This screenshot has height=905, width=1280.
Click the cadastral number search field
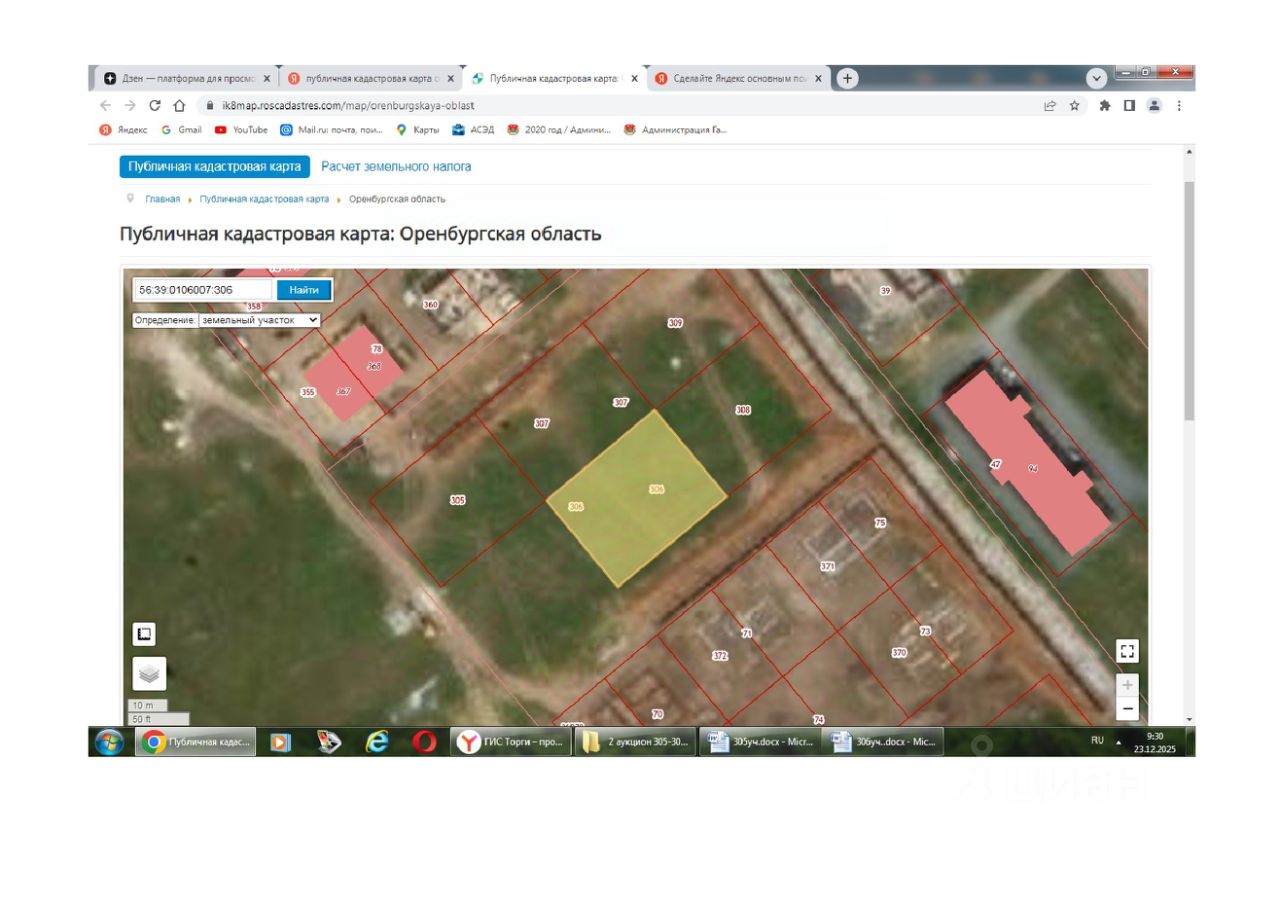point(204,290)
